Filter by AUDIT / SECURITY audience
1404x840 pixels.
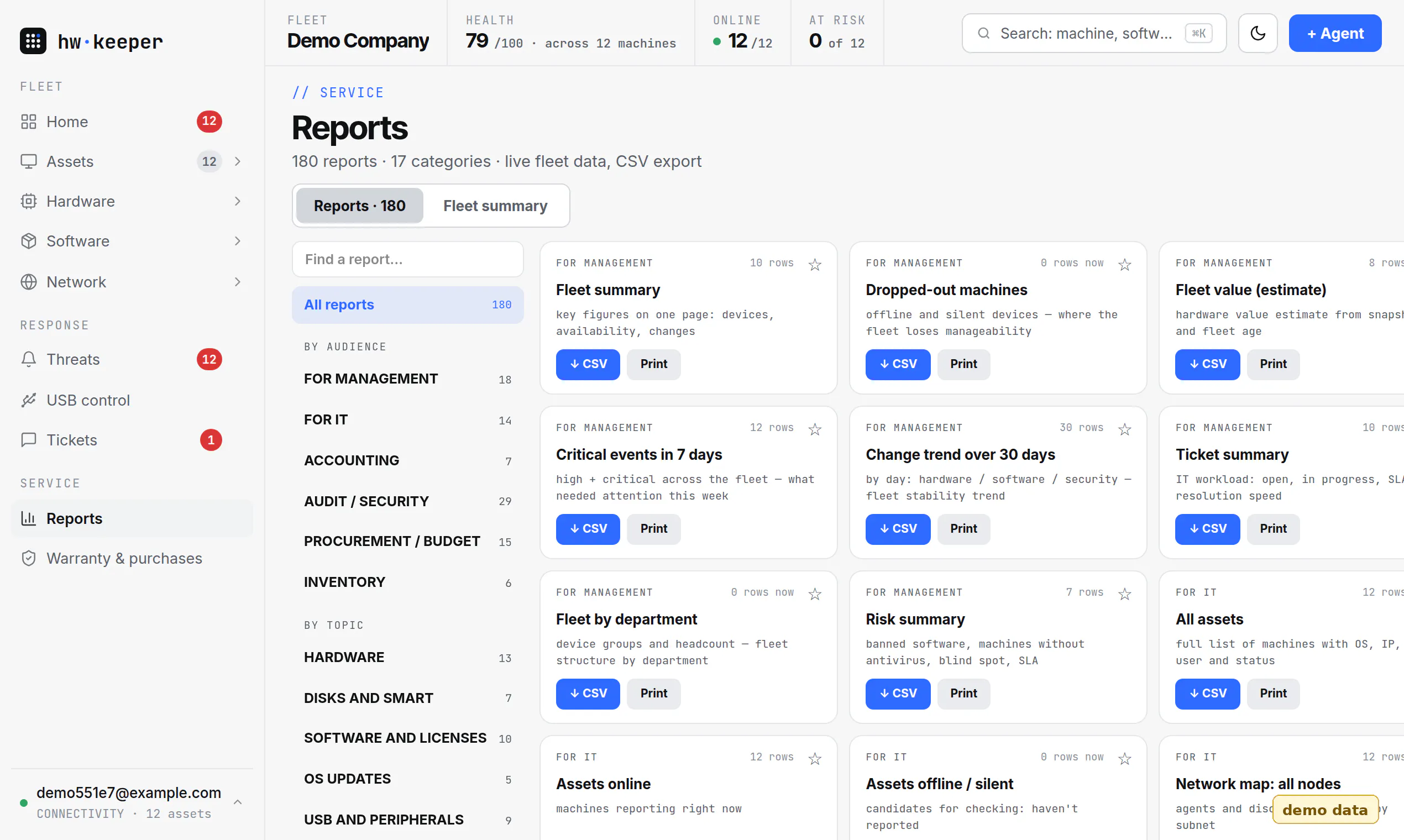point(407,501)
